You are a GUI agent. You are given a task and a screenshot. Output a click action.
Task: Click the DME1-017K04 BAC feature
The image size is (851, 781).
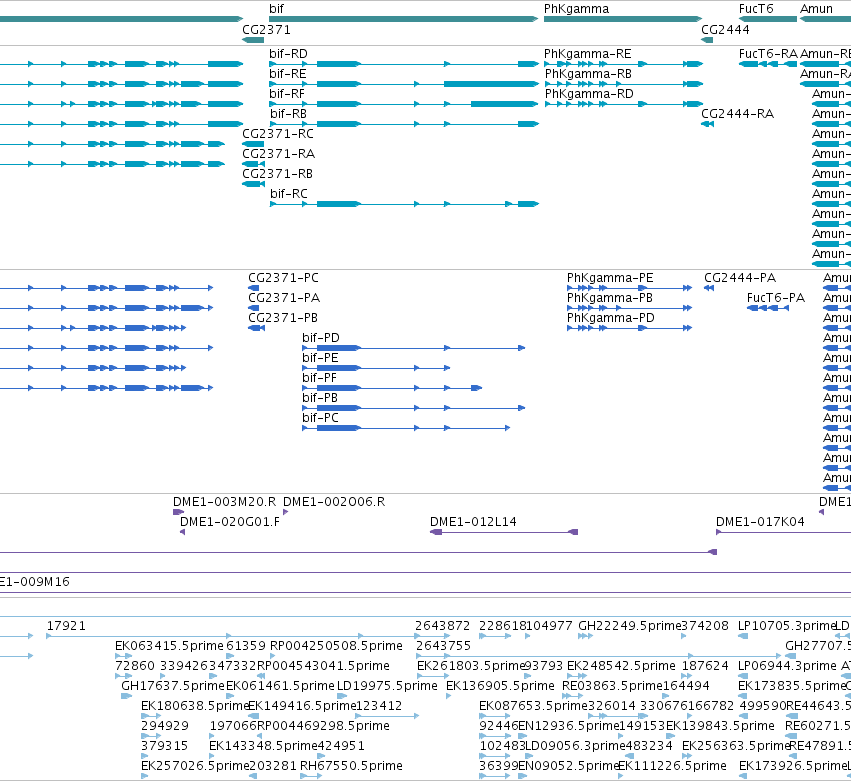(784, 532)
